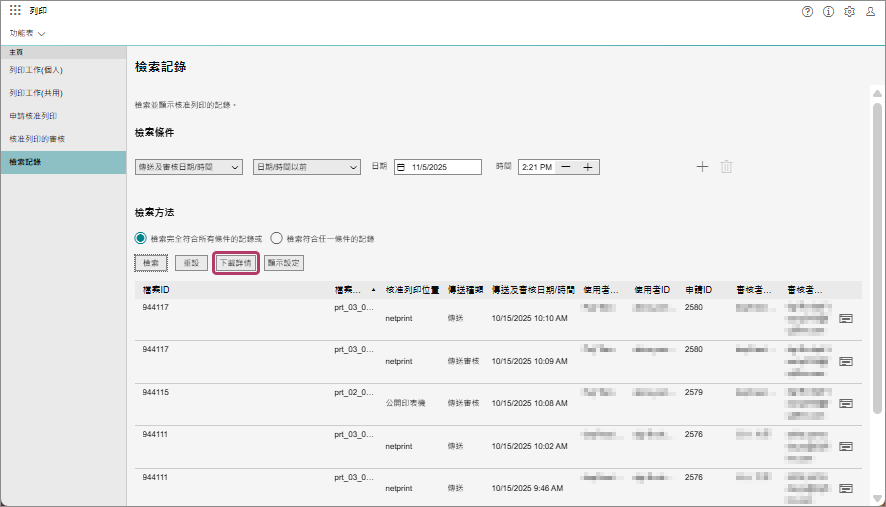Increase time with the plus stepper

[x=588, y=167]
